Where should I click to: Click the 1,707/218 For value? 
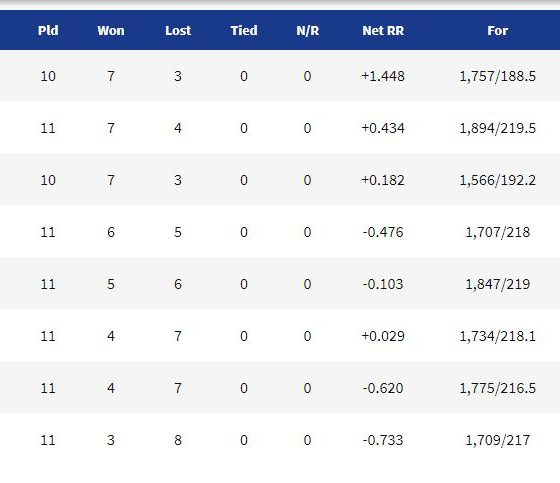tap(498, 232)
